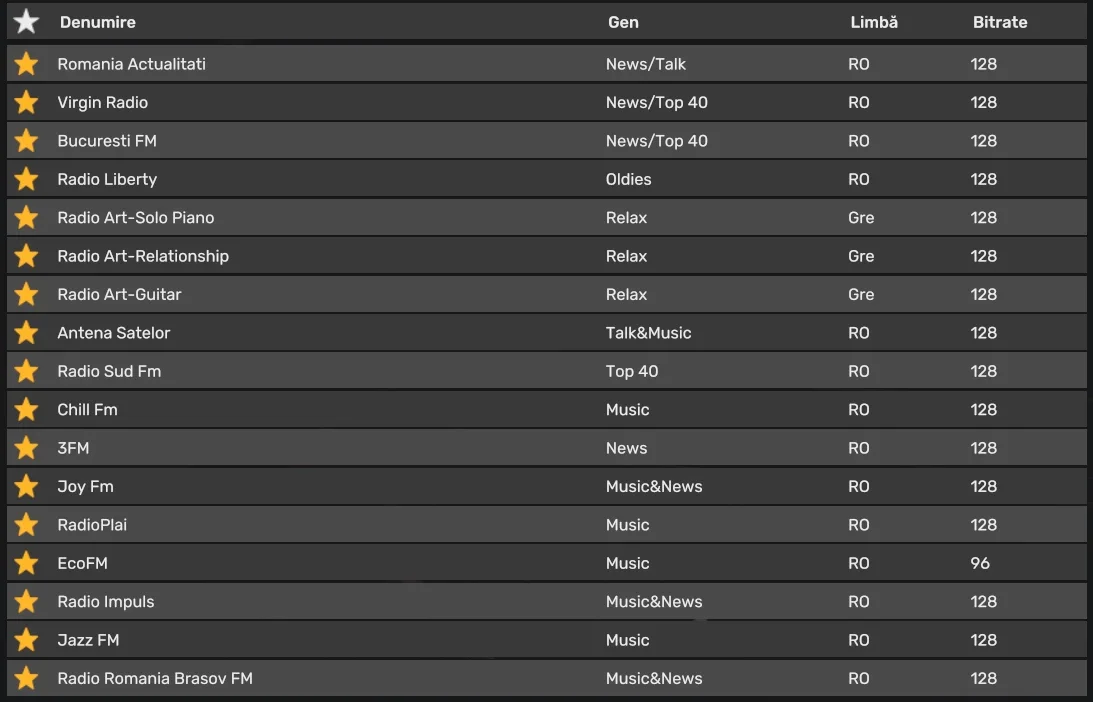The image size is (1093, 702).
Task: Click the favorite star for Antena Satelor
Action: pyautogui.click(x=26, y=333)
